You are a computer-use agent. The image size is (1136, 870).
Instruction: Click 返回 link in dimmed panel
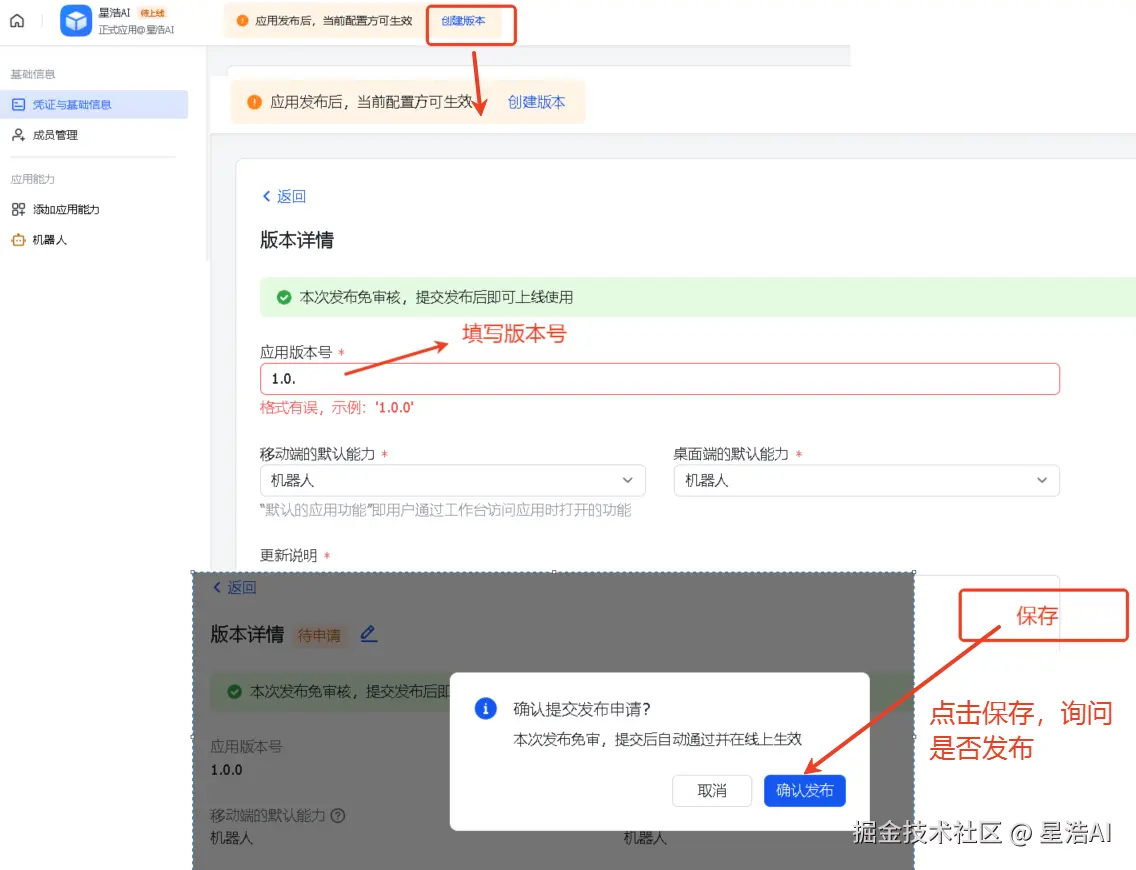coord(235,587)
